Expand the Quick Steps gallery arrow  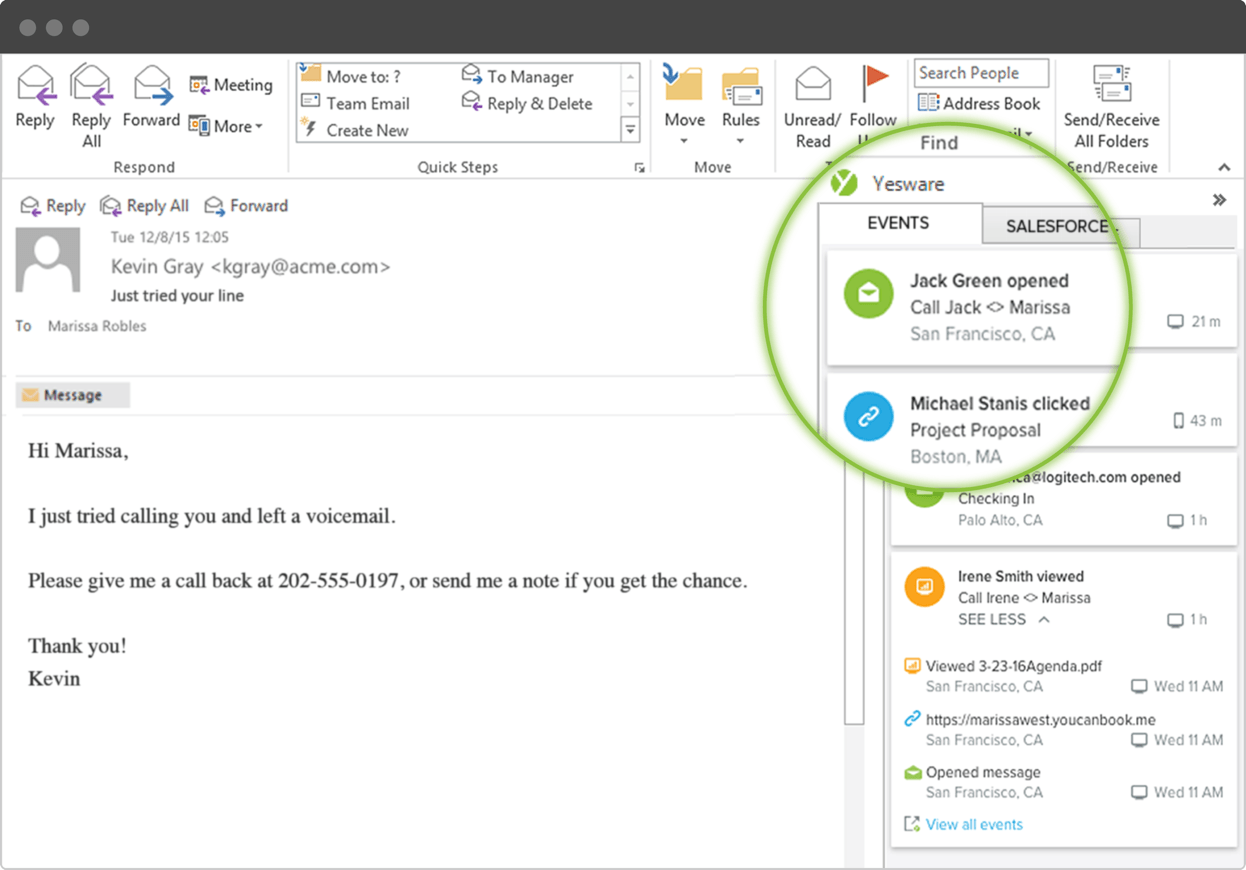tap(630, 128)
